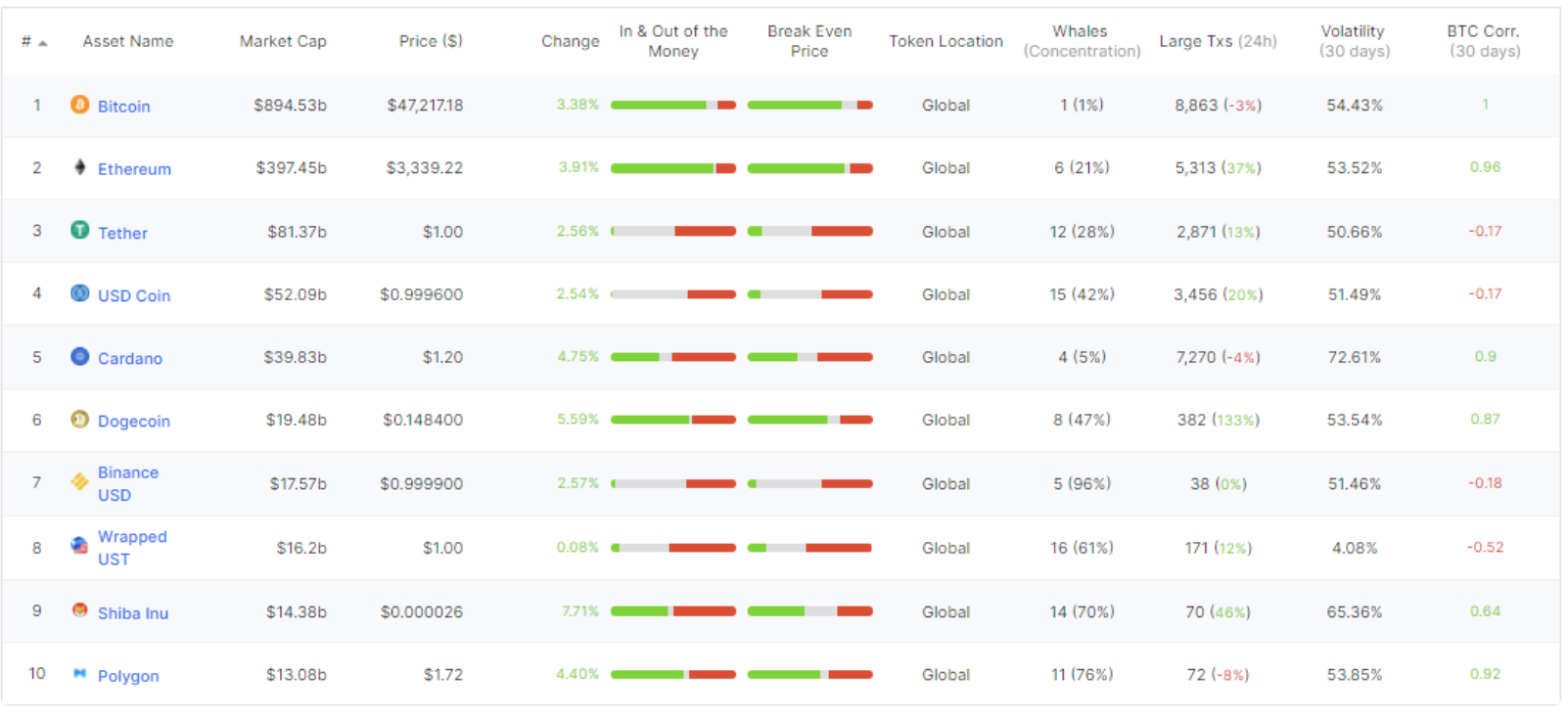Click Bitcoin large txs 8,863 (-3%)
This screenshot has height=716, width=1568.
pos(1218,105)
